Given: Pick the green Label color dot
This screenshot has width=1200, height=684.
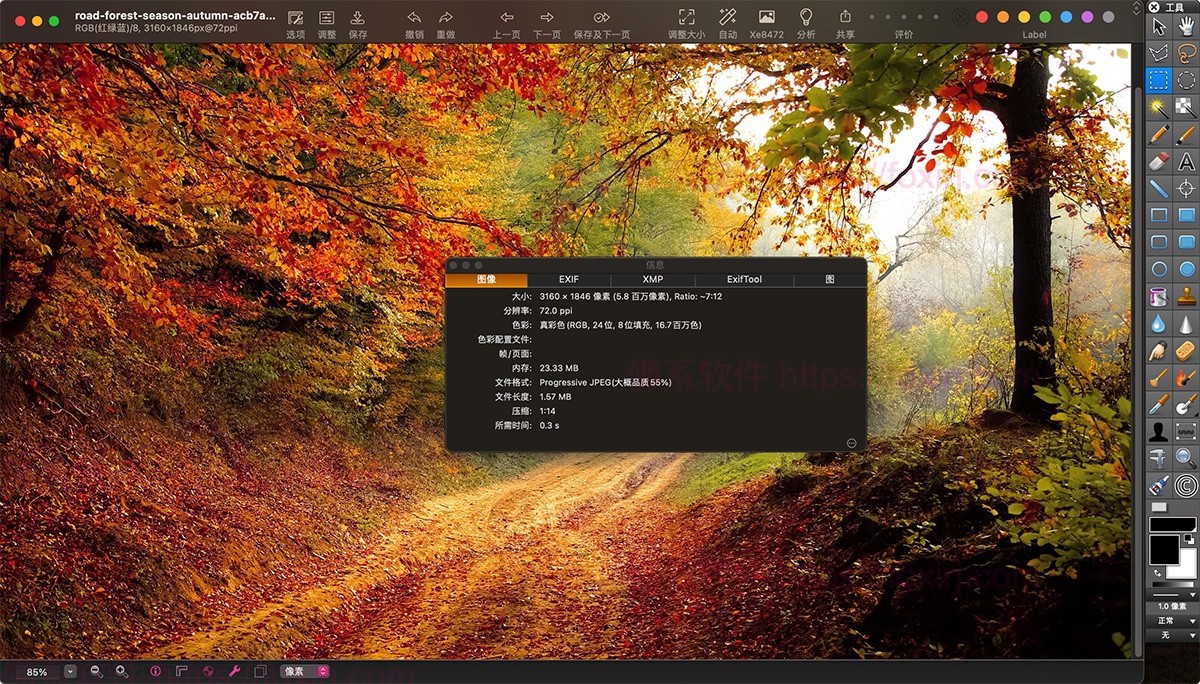Looking at the screenshot, I should (1044, 17).
